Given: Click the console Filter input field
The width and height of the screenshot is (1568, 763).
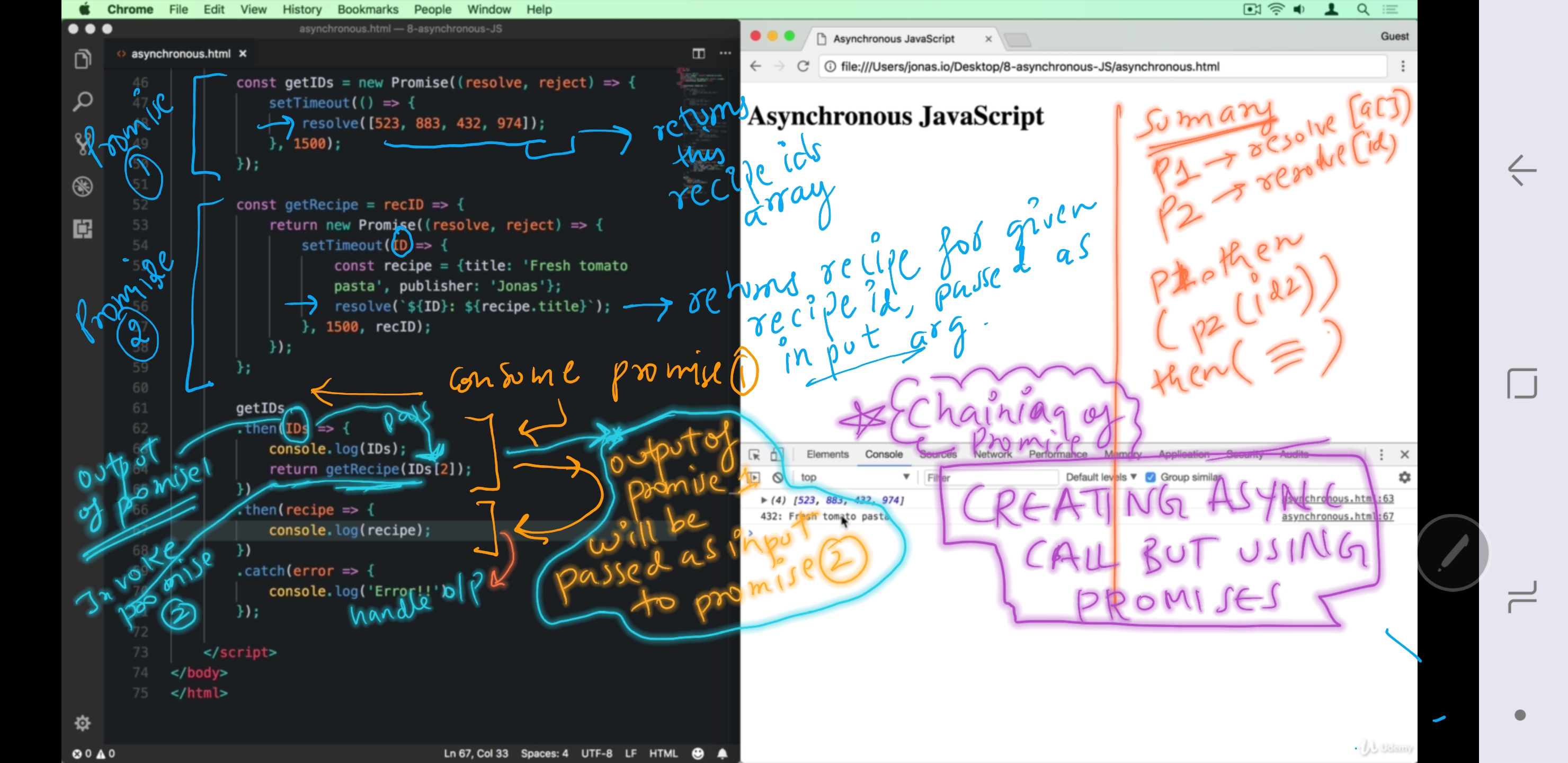Looking at the screenshot, I should 991,477.
